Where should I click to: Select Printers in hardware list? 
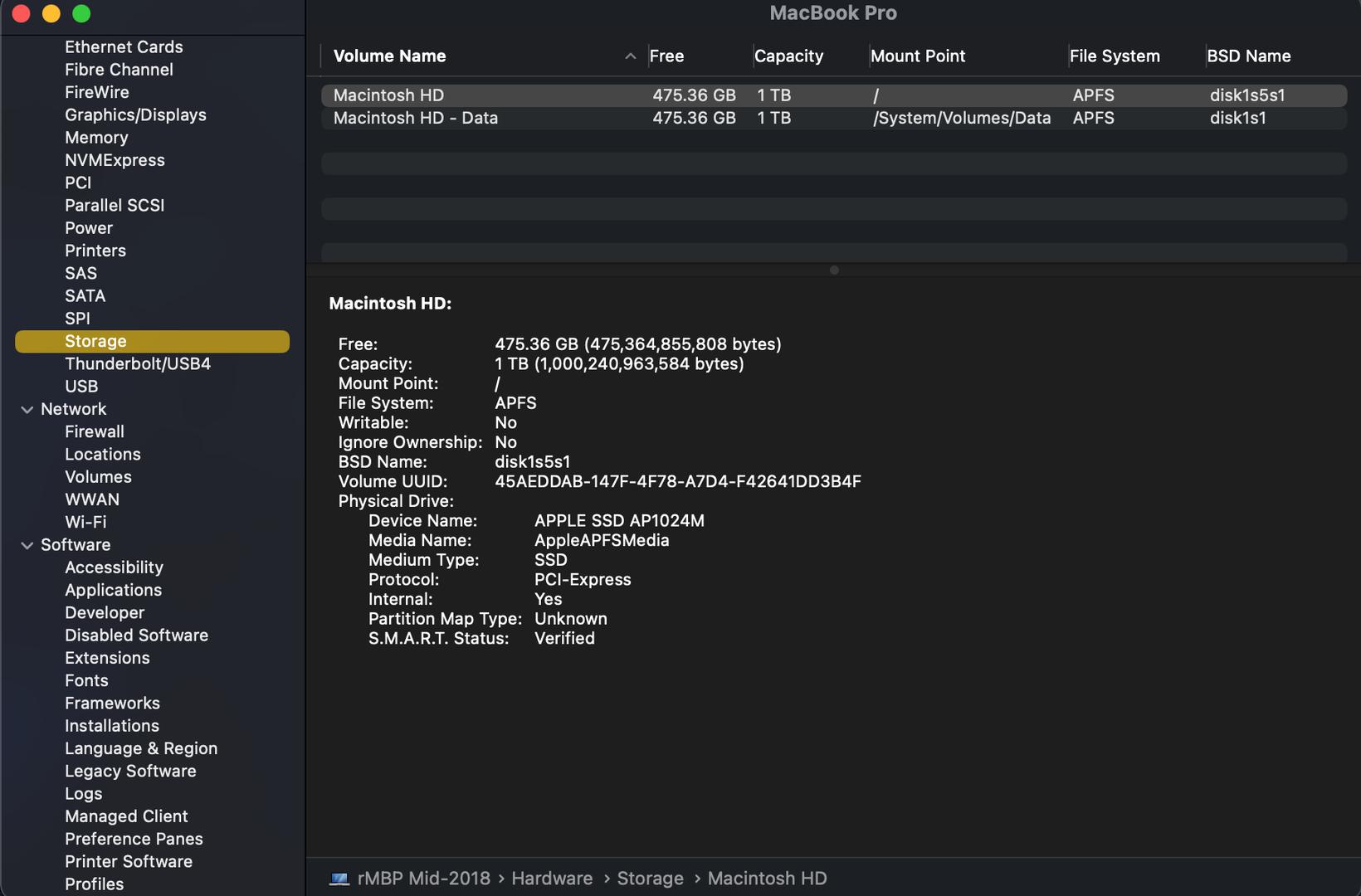(95, 251)
